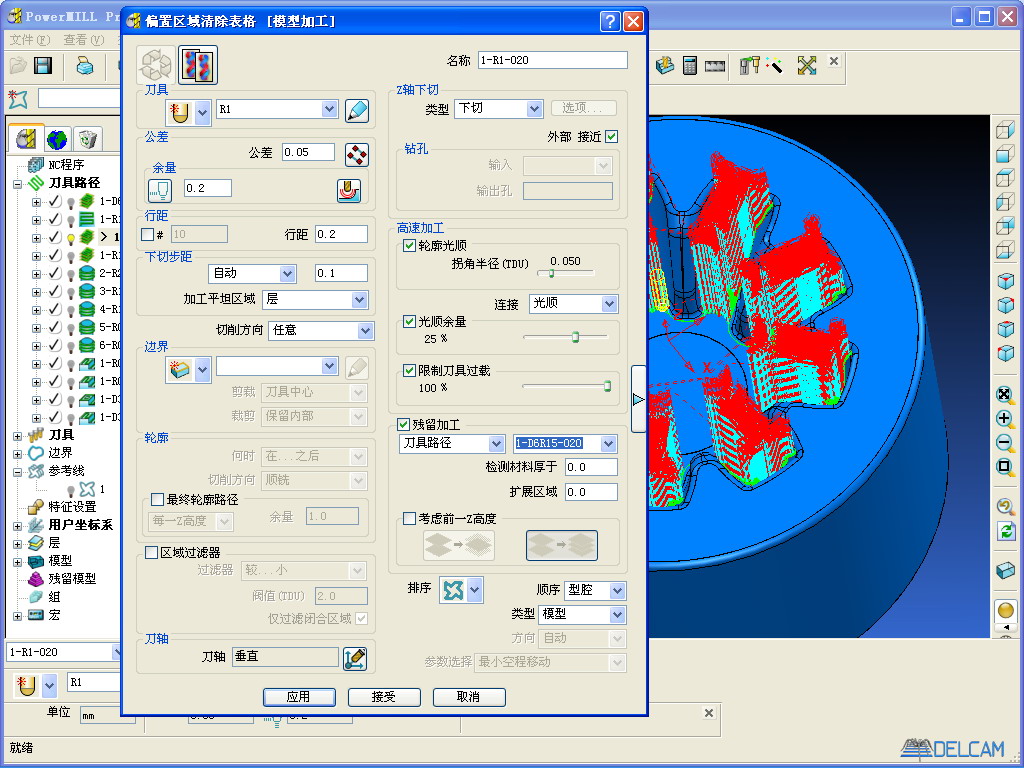The image size is (1024, 768).
Task: Click the 限制刀具过载 100% slider
Action: click(x=568, y=386)
